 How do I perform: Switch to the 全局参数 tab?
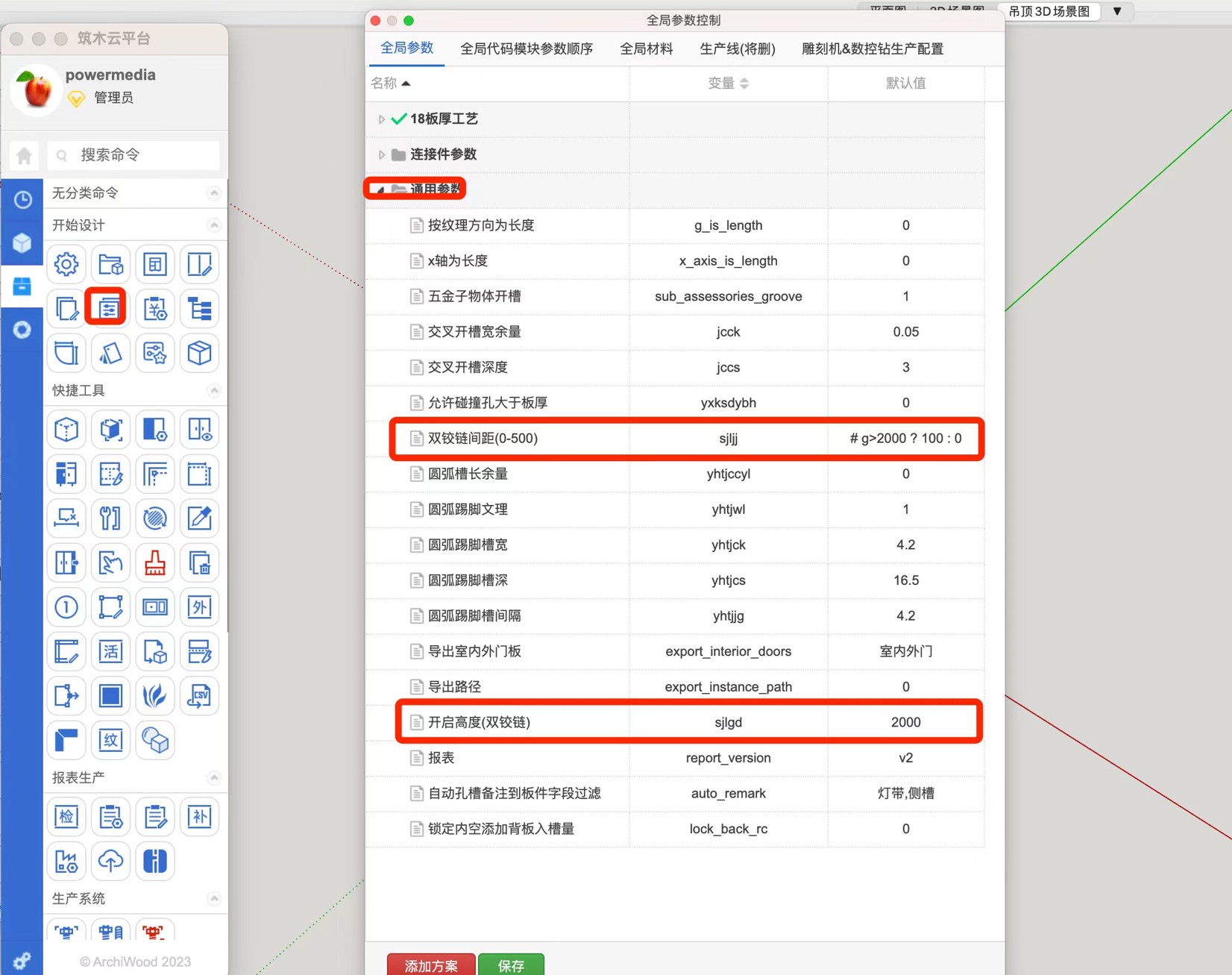click(407, 48)
